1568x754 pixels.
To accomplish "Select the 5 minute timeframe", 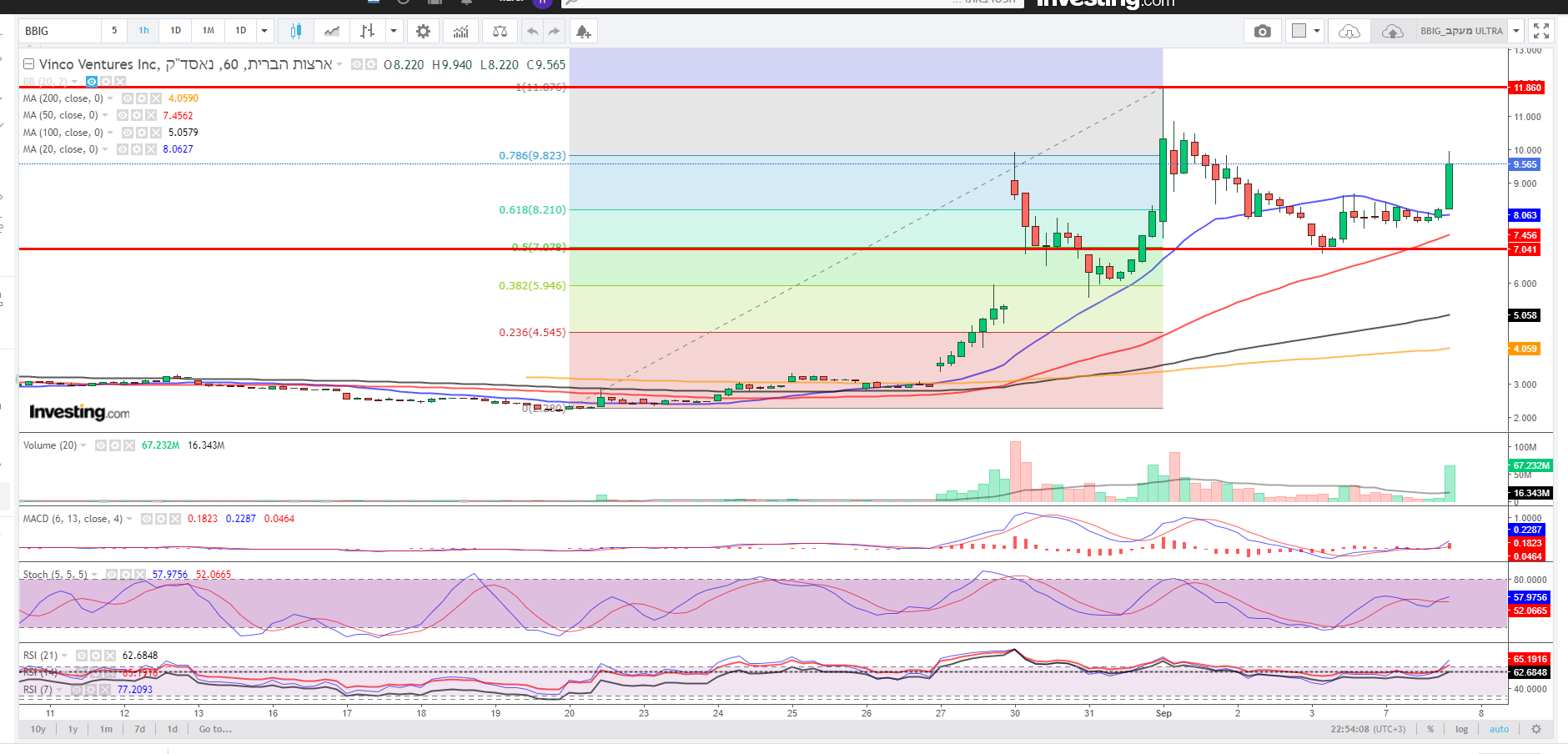I will click(x=114, y=31).
